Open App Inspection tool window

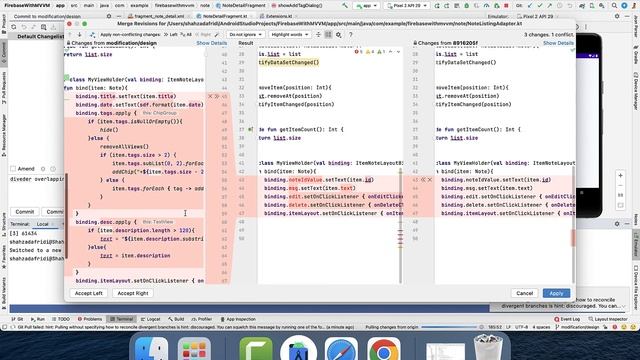click(x=238, y=319)
